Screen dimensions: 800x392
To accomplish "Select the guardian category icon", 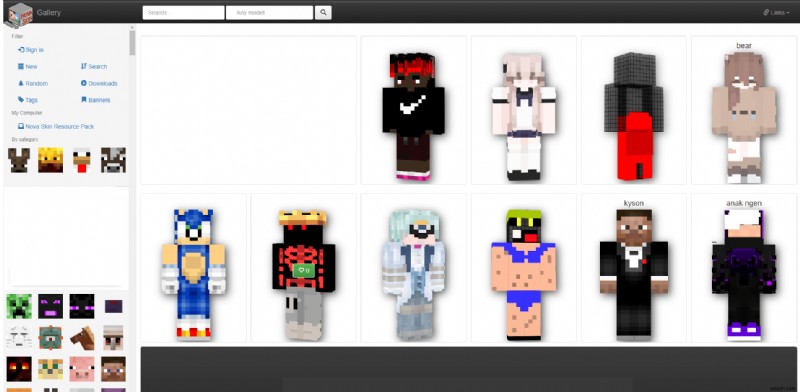I will 51,338.
